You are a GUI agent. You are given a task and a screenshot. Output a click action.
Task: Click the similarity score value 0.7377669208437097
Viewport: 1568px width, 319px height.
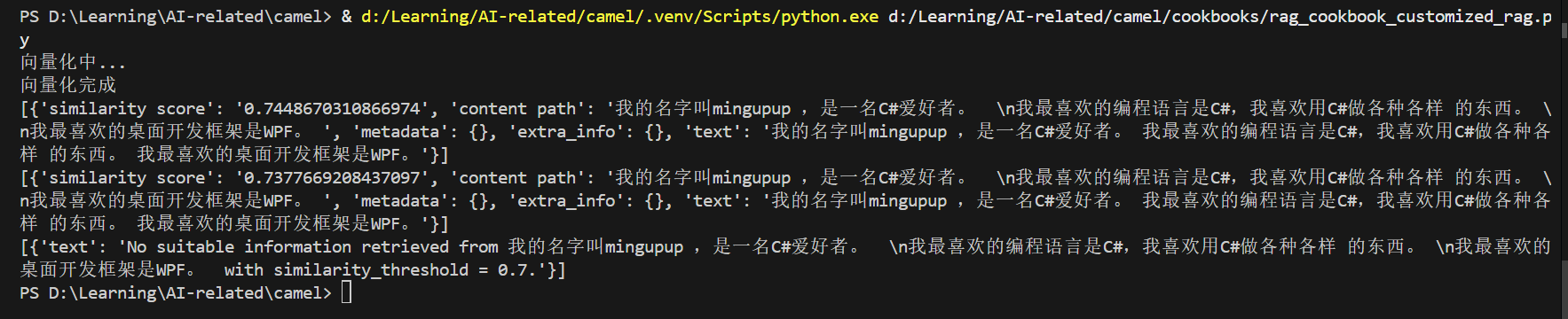[x=332, y=177]
